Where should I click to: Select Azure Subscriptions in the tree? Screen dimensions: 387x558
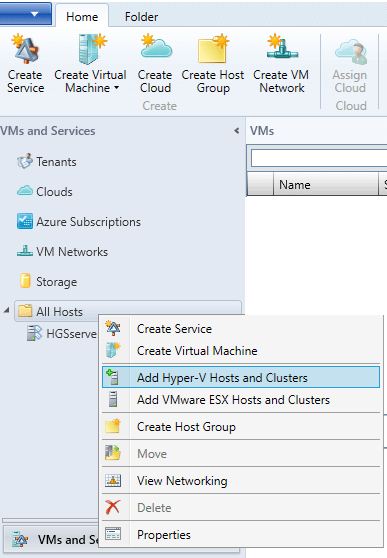(x=88, y=222)
